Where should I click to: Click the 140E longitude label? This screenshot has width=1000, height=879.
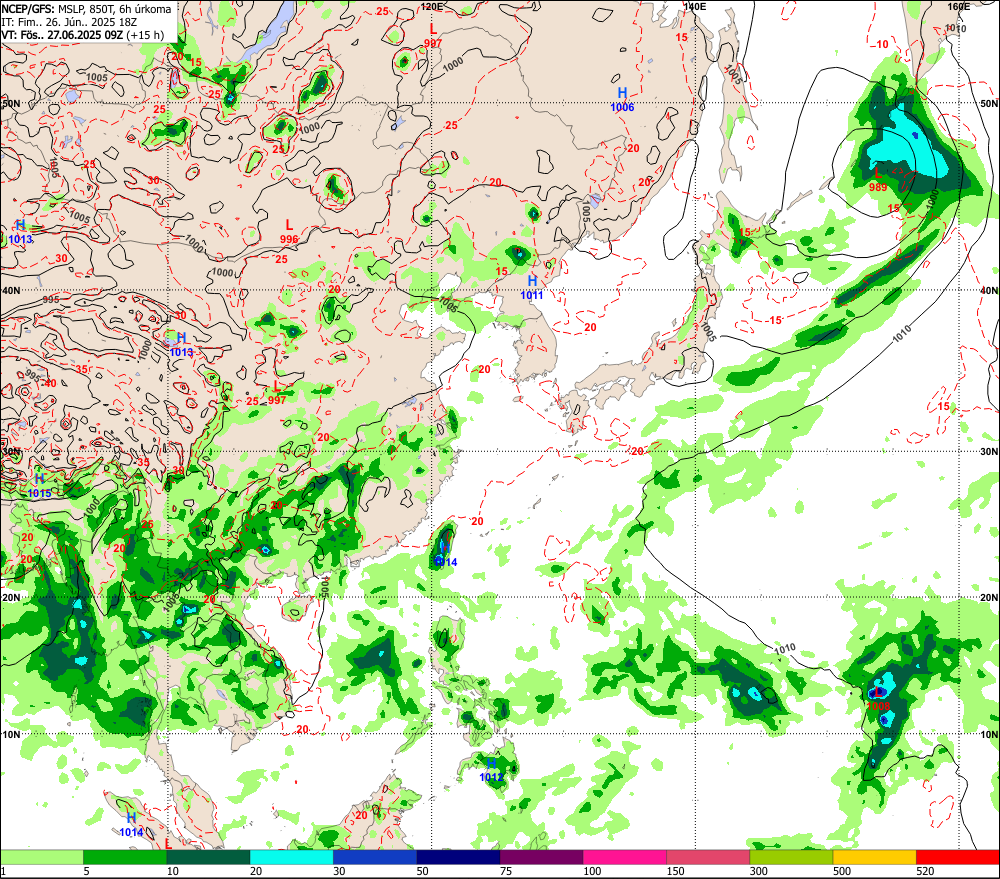click(x=694, y=6)
